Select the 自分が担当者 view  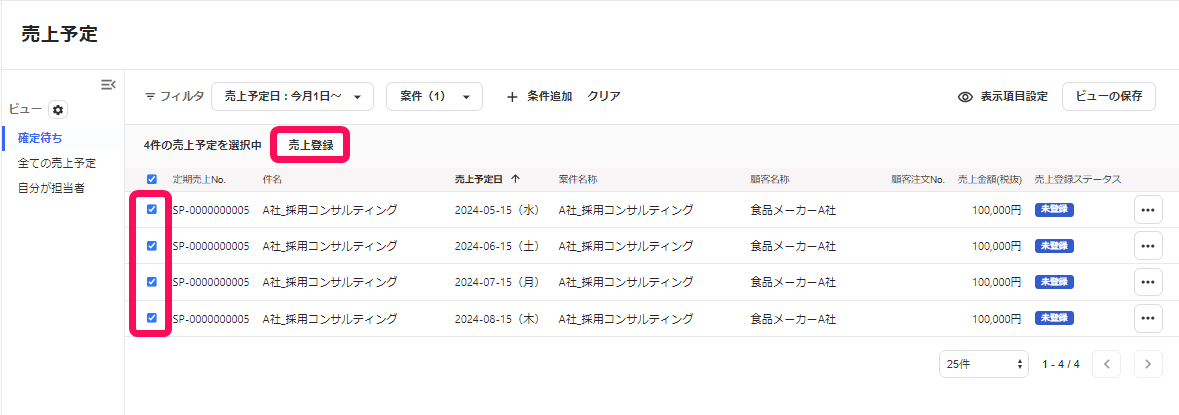tap(51, 187)
